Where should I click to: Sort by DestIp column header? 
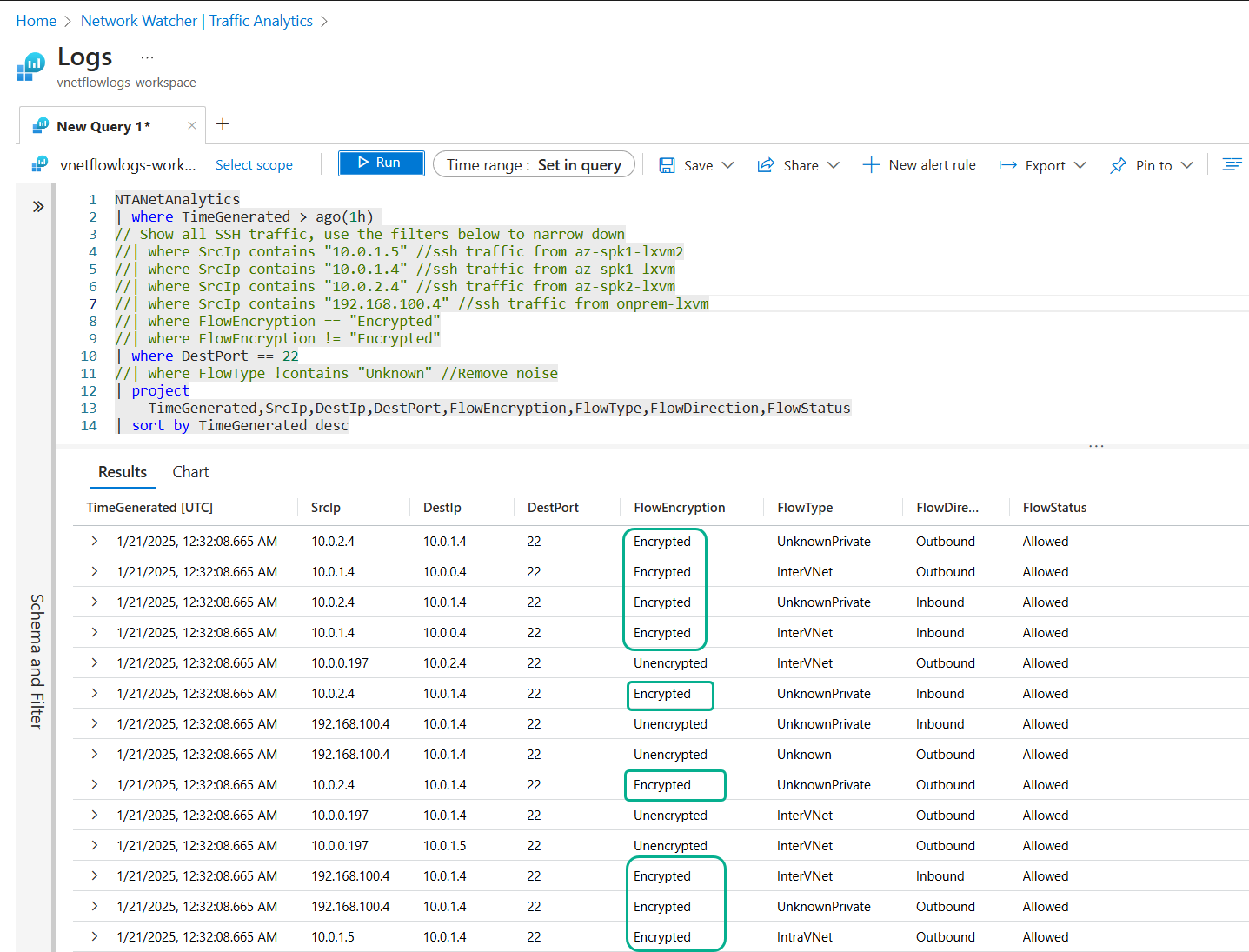442,508
